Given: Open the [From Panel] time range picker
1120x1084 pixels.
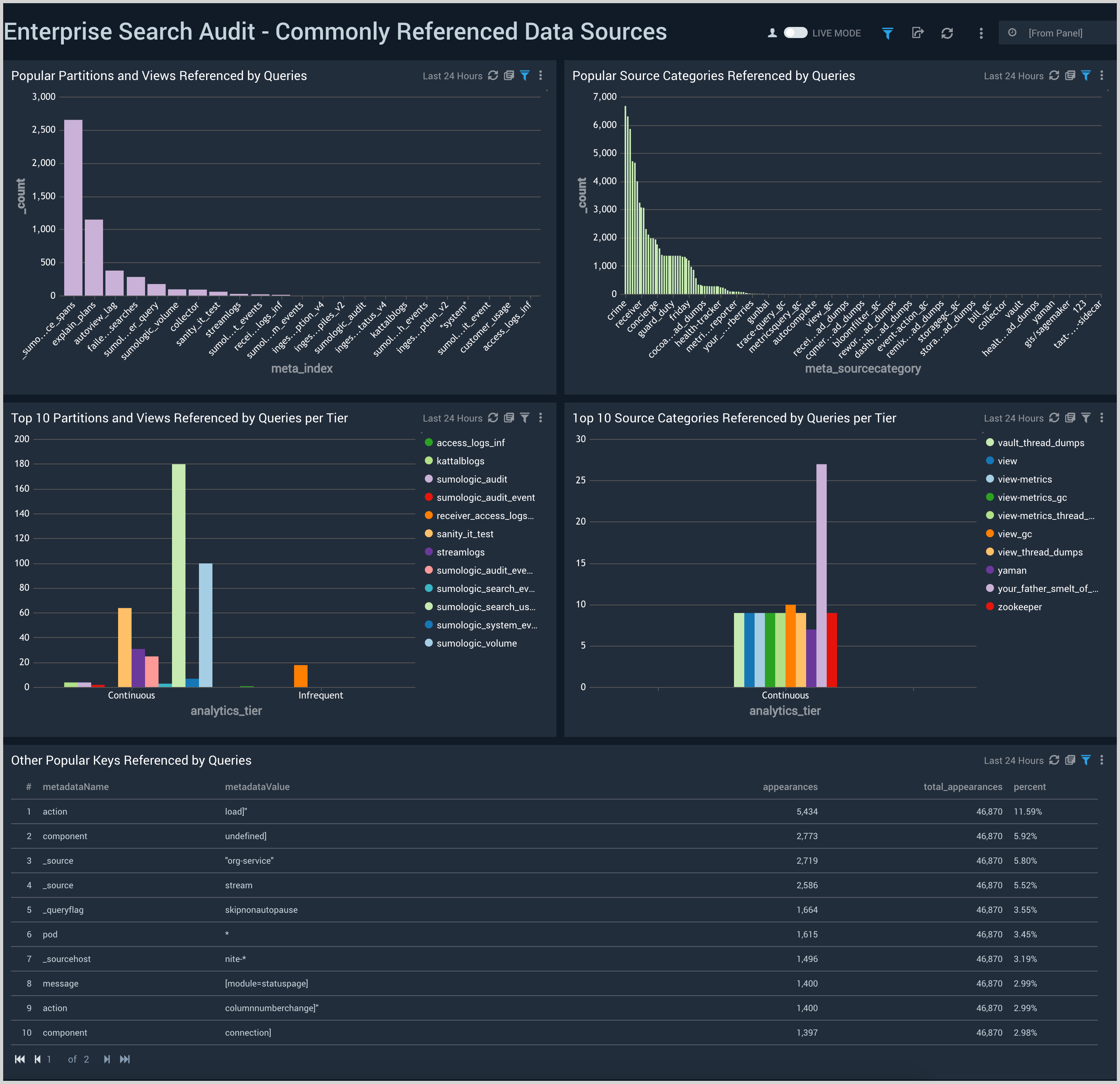Looking at the screenshot, I should 1055,33.
